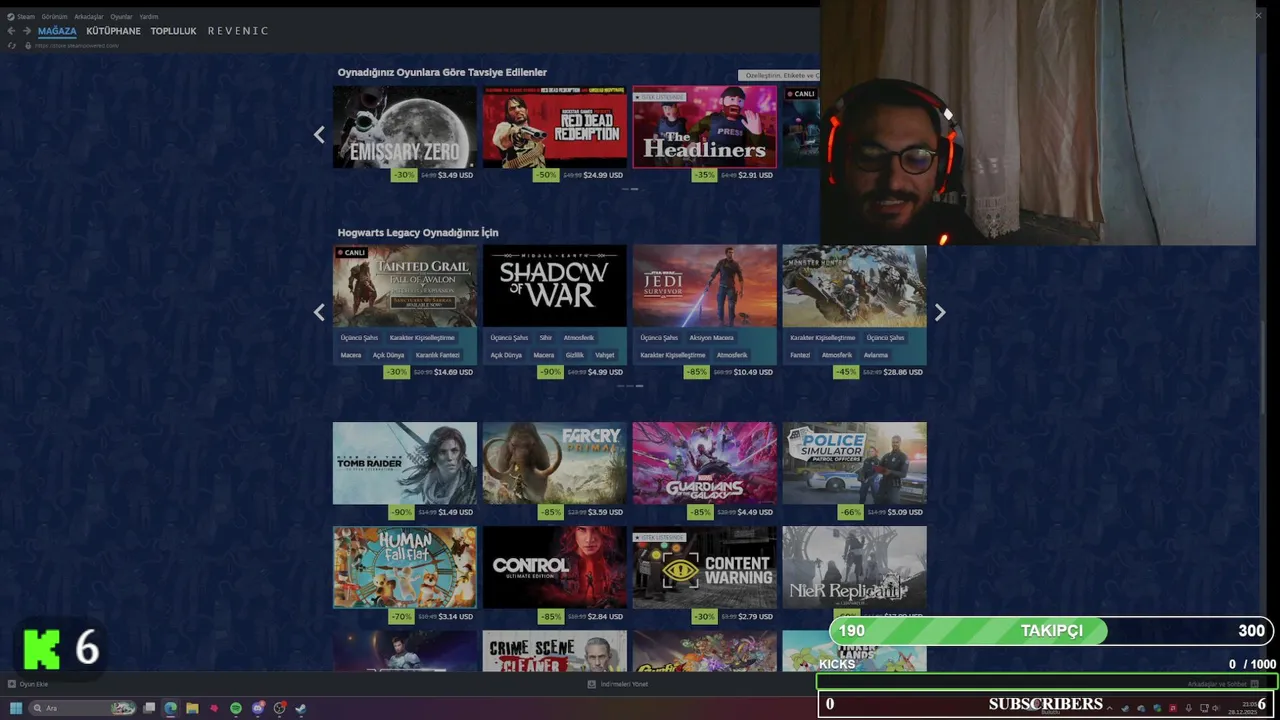Open the Police Simulator game card

[x=854, y=463]
